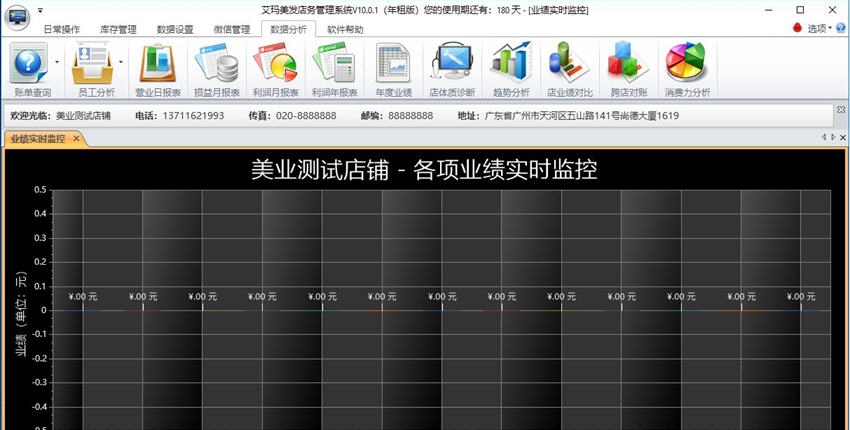Expand the 员工分析 dropdown arrow
Image resolution: width=850 pixels, height=430 pixels.
(x=120, y=62)
